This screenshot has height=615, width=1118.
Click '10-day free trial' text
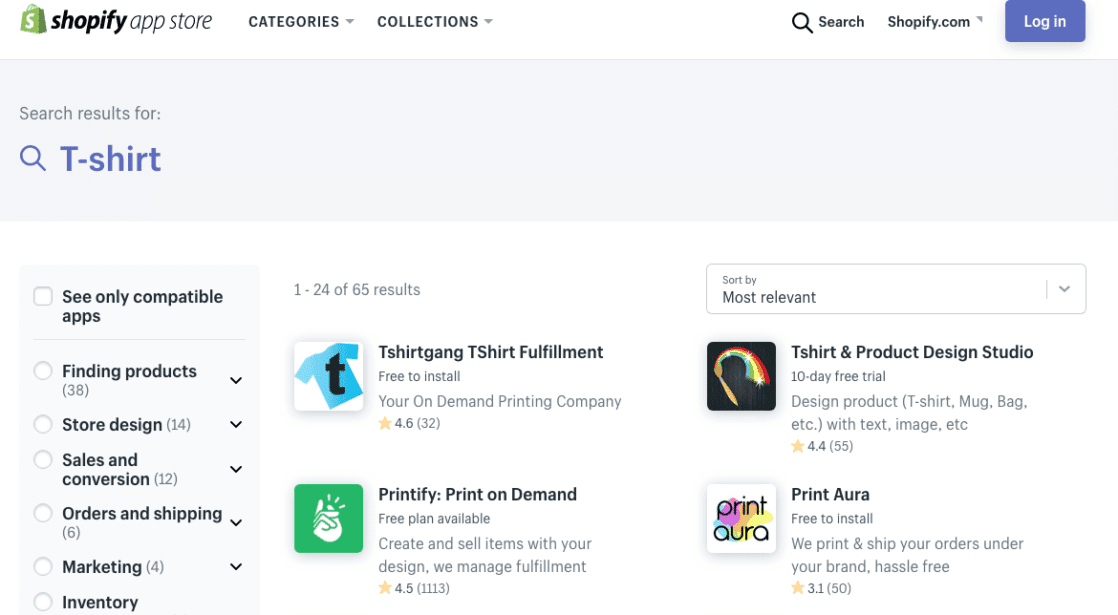click(838, 376)
